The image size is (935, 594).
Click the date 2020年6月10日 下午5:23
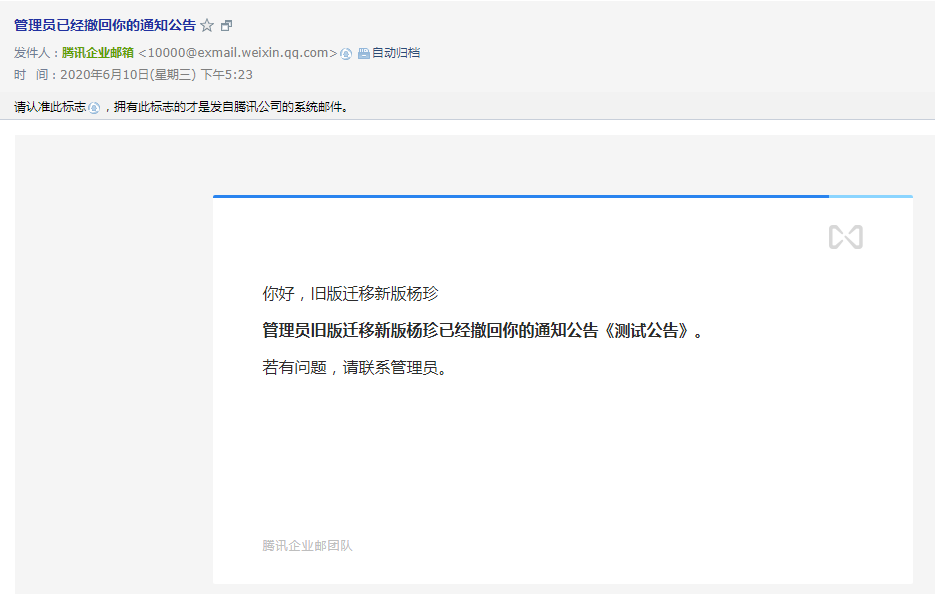156,74
